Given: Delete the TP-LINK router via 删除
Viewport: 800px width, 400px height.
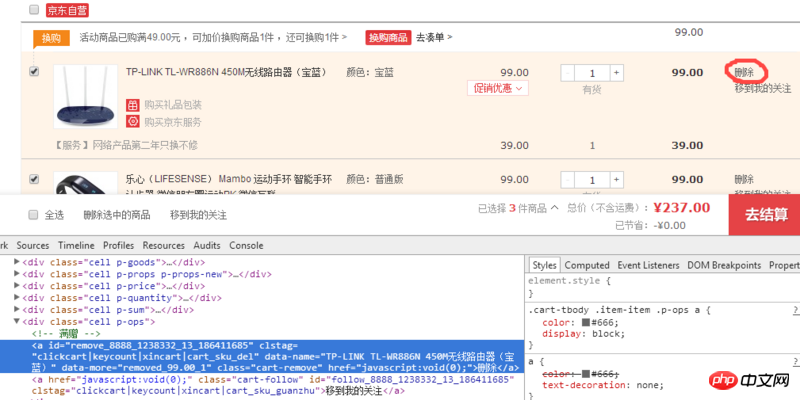Looking at the screenshot, I should (x=744, y=72).
